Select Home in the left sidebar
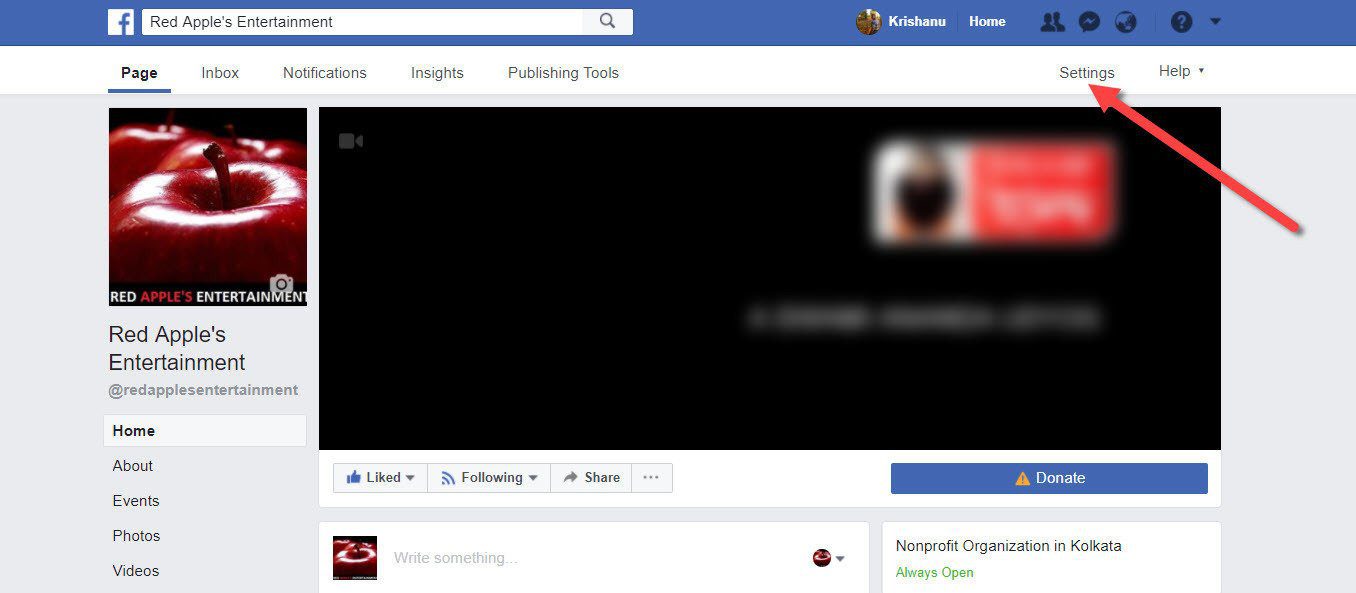Screen dimensions: 1356x593 205,431
